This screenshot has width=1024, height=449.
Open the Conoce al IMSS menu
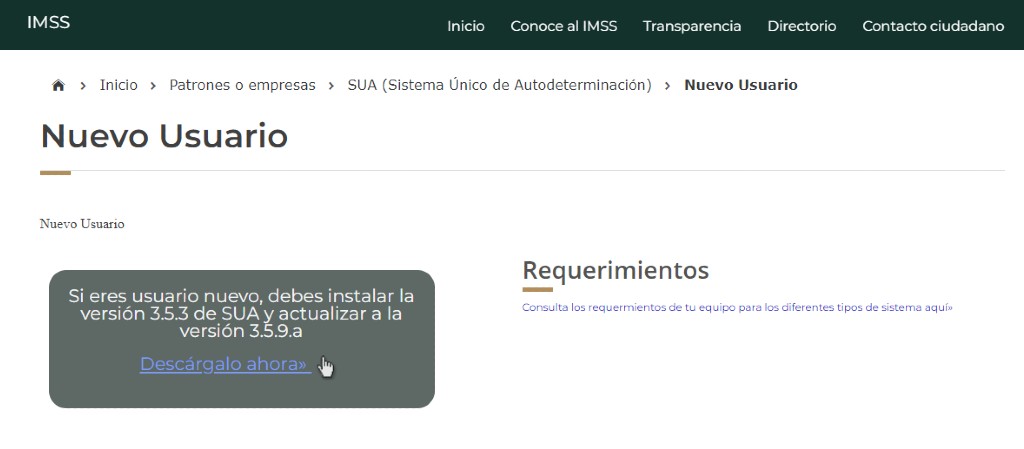coord(563,26)
